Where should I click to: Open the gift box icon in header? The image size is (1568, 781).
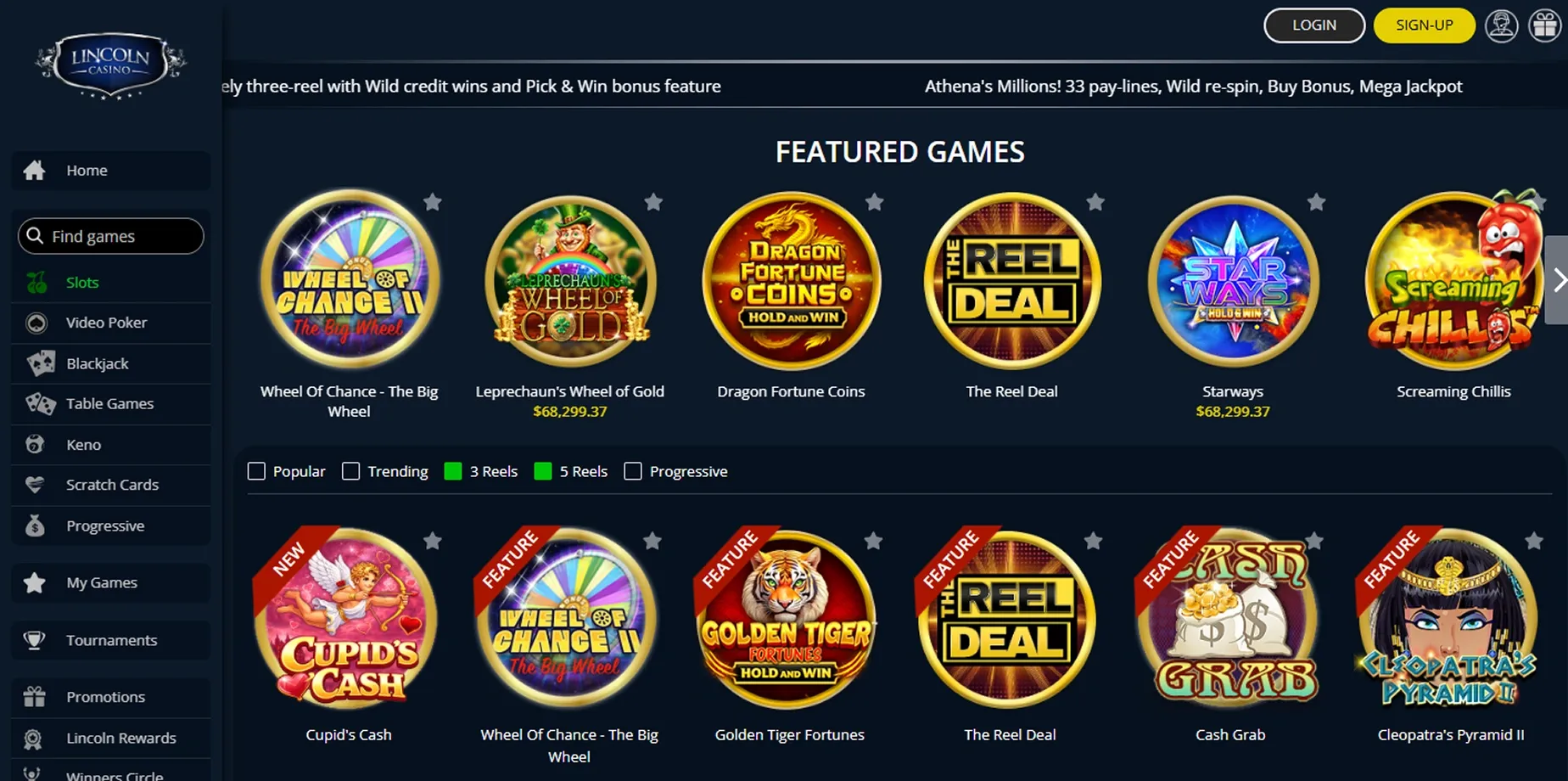pyautogui.click(x=1545, y=25)
